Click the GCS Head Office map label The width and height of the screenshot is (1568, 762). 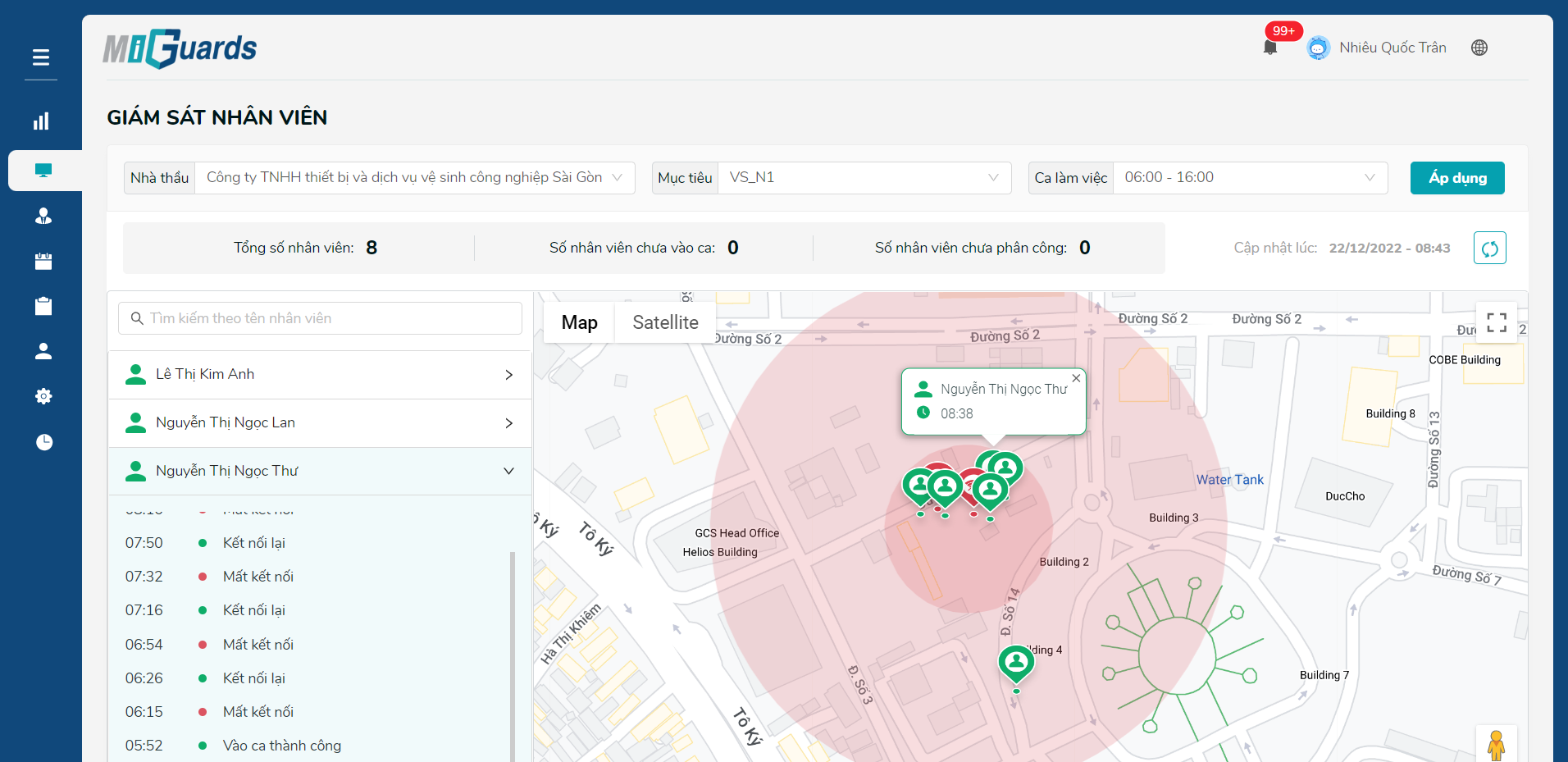736,533
